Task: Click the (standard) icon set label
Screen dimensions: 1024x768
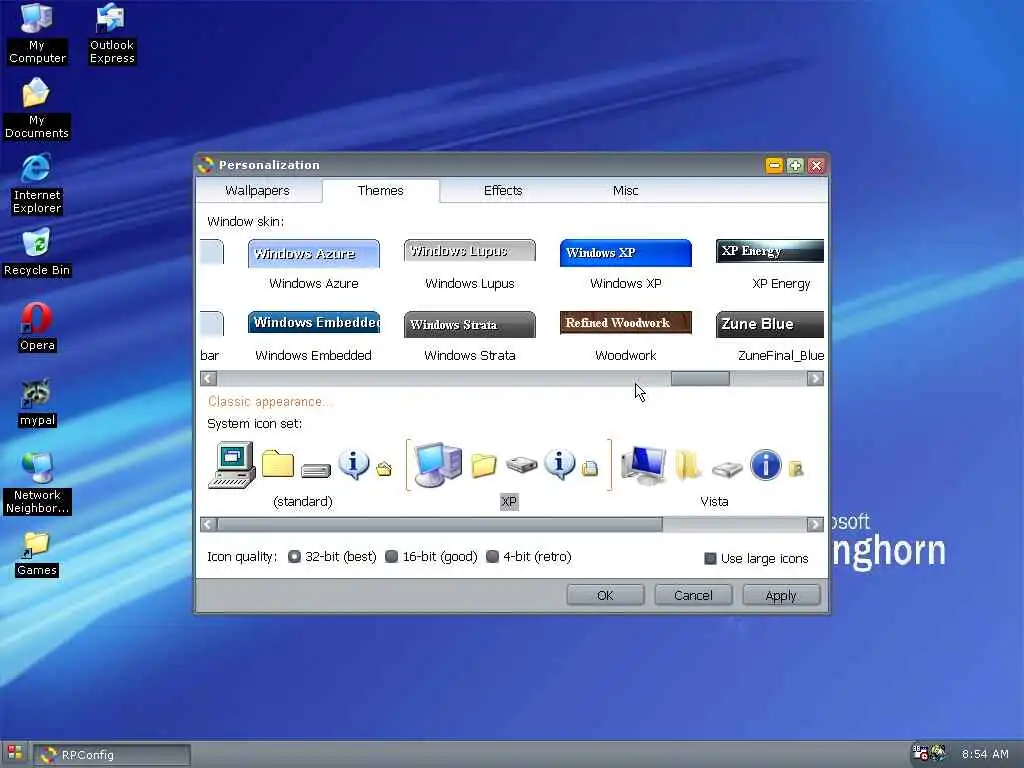Action: 303,502
